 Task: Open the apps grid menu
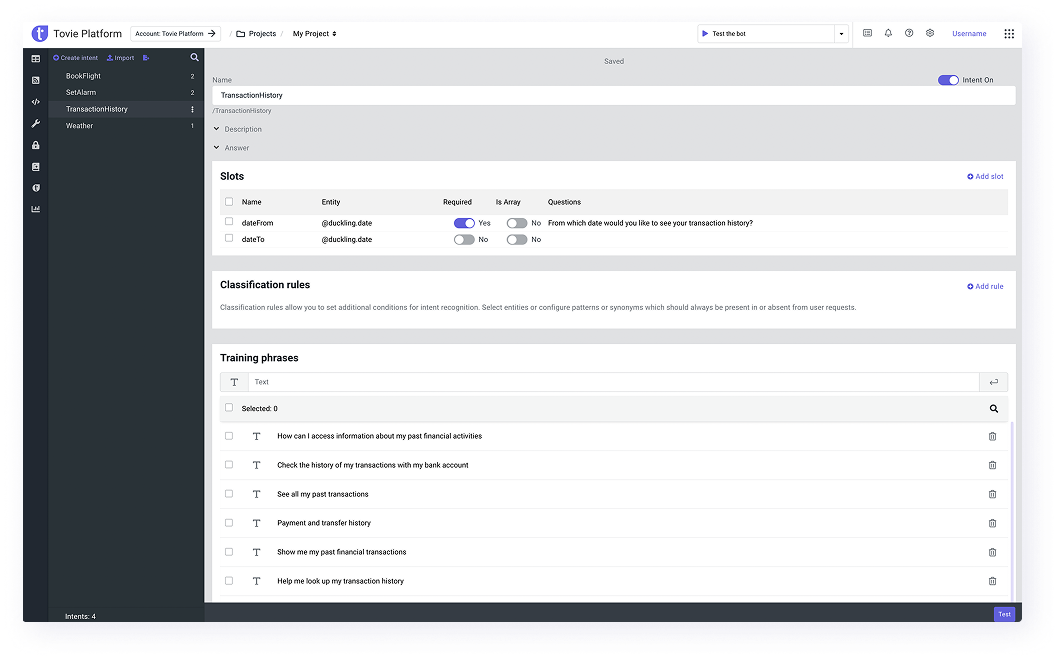(x=1009, y=34)
